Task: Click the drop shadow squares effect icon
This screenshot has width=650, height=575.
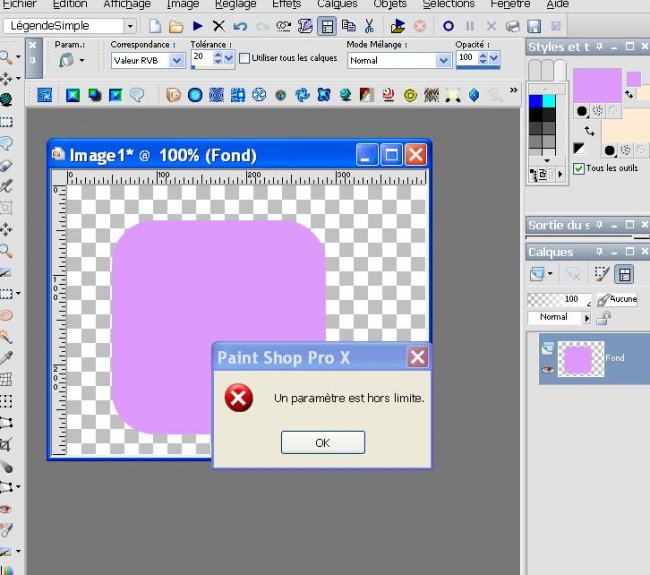Action: (x=95, y=95)
